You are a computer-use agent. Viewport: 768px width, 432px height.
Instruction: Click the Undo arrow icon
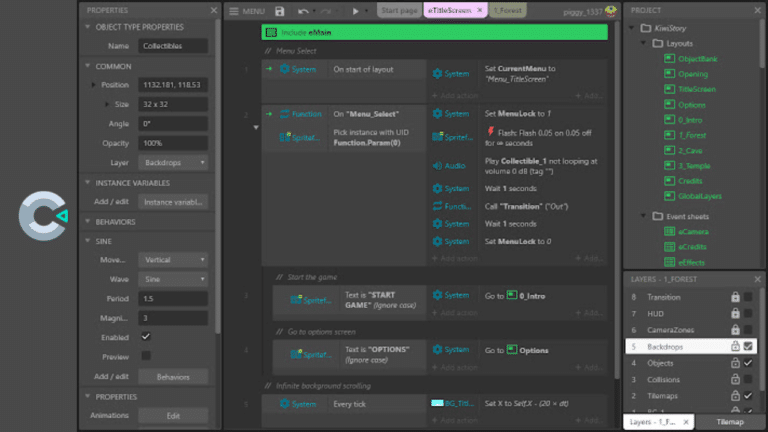tap(303, 11)
